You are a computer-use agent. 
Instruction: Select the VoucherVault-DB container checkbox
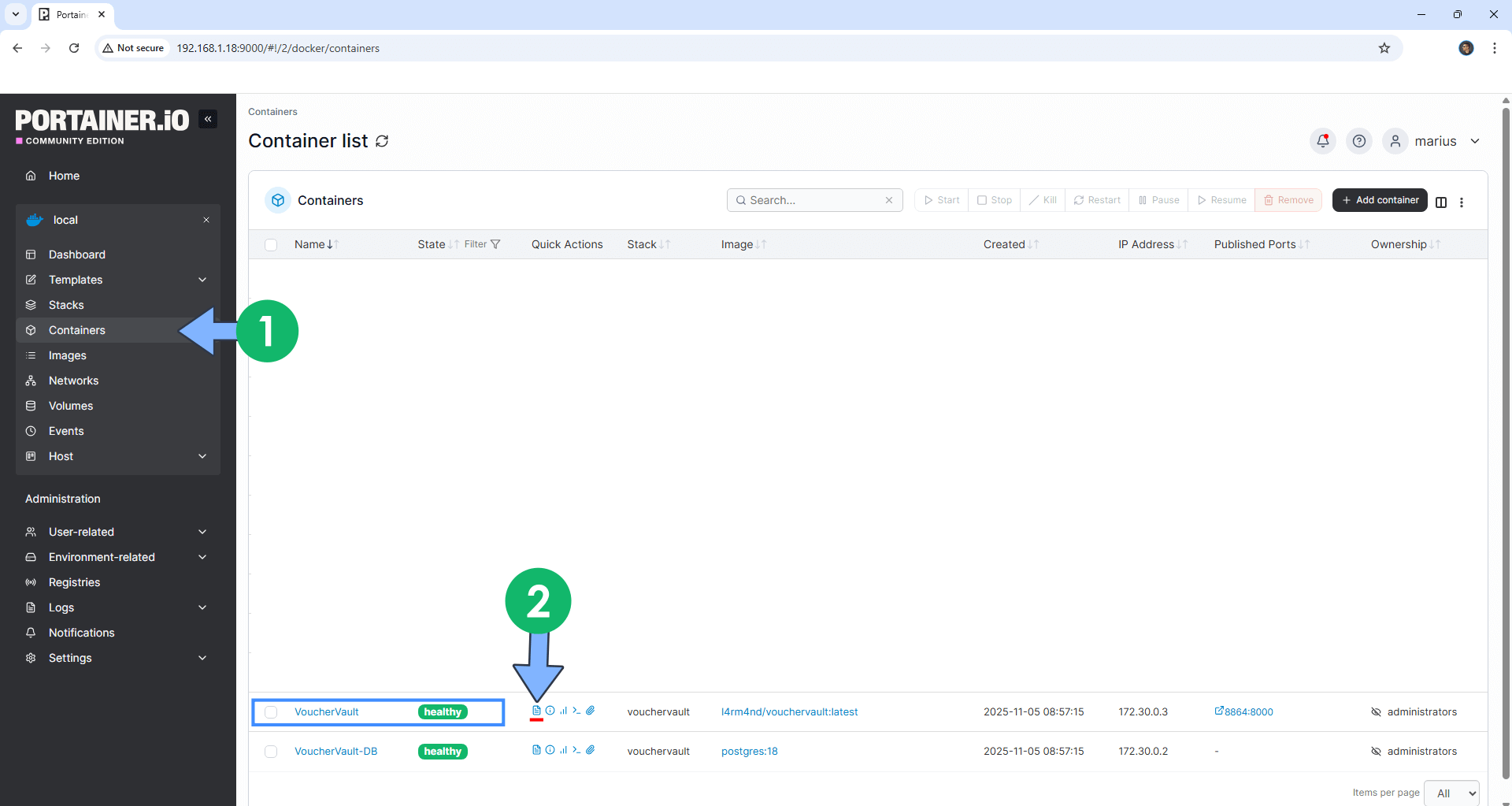pyautogui.click(x=271, y=751)
